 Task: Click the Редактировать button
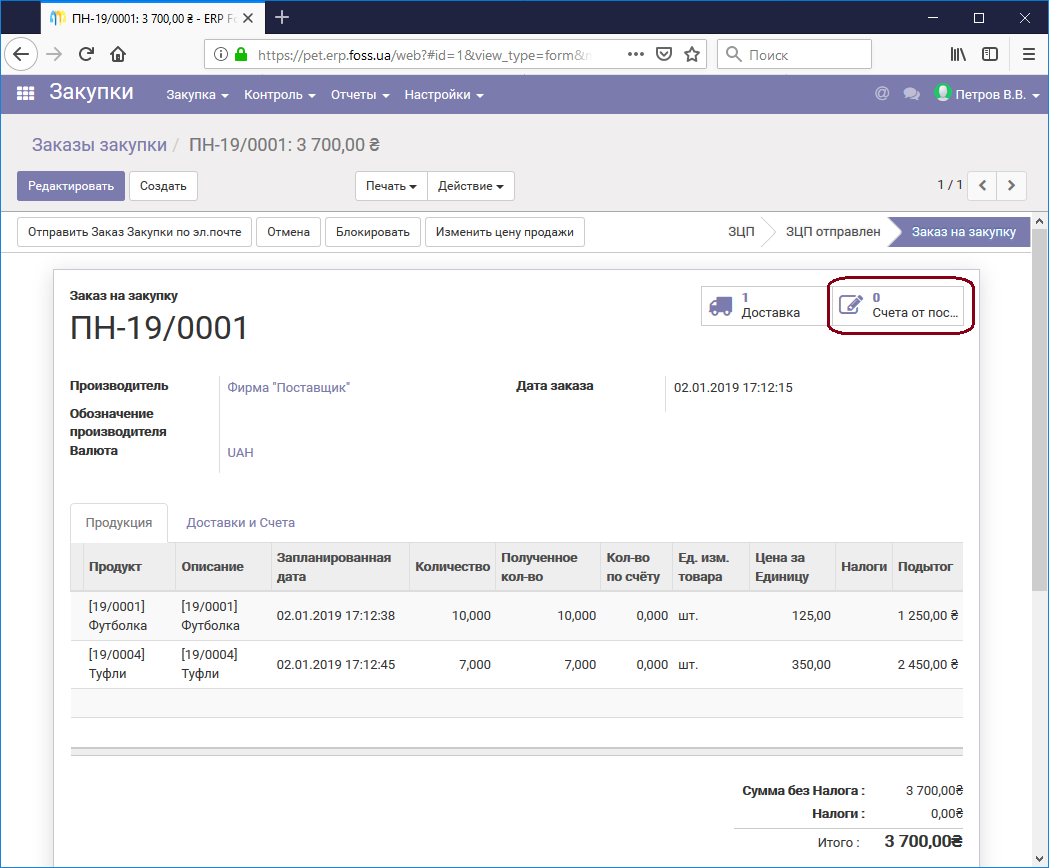pos(71,186)
